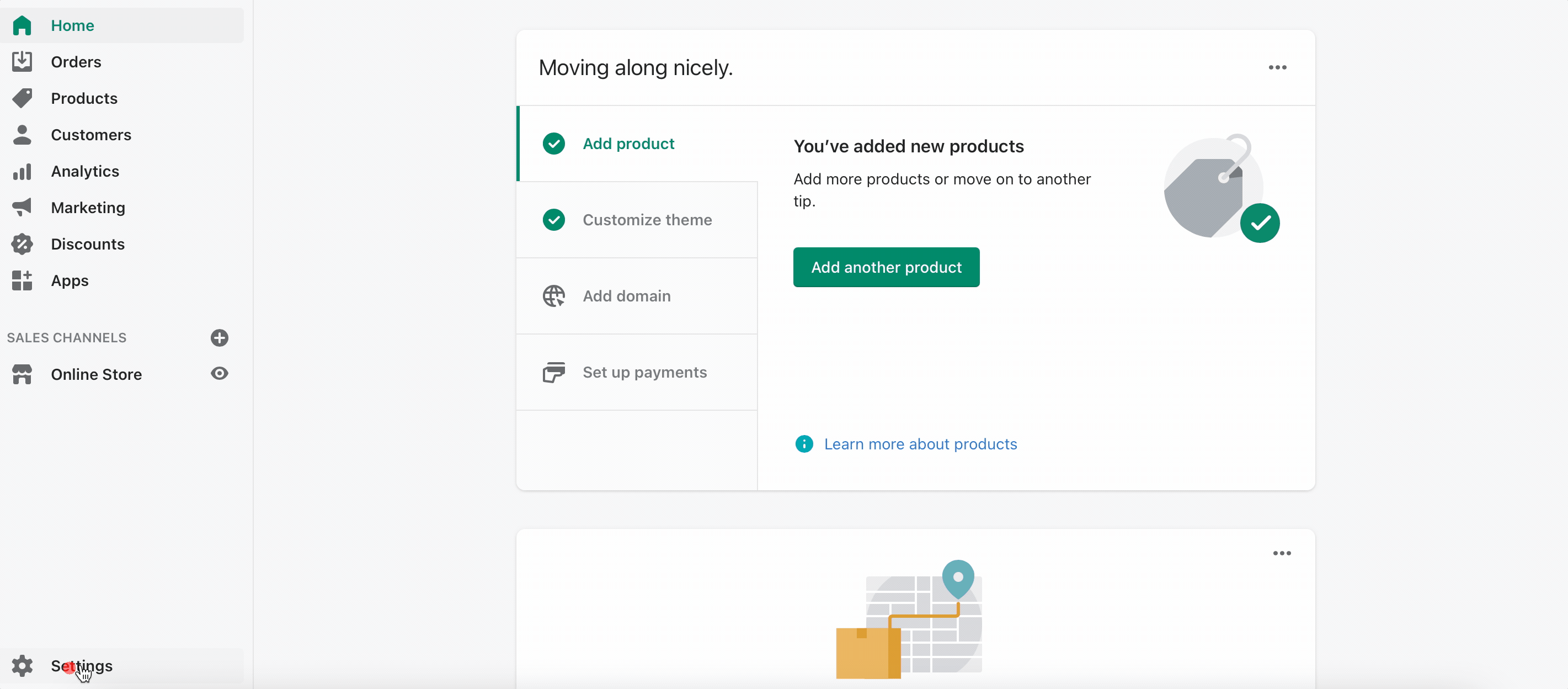Open Discounts in sidebar

(122, 243)
